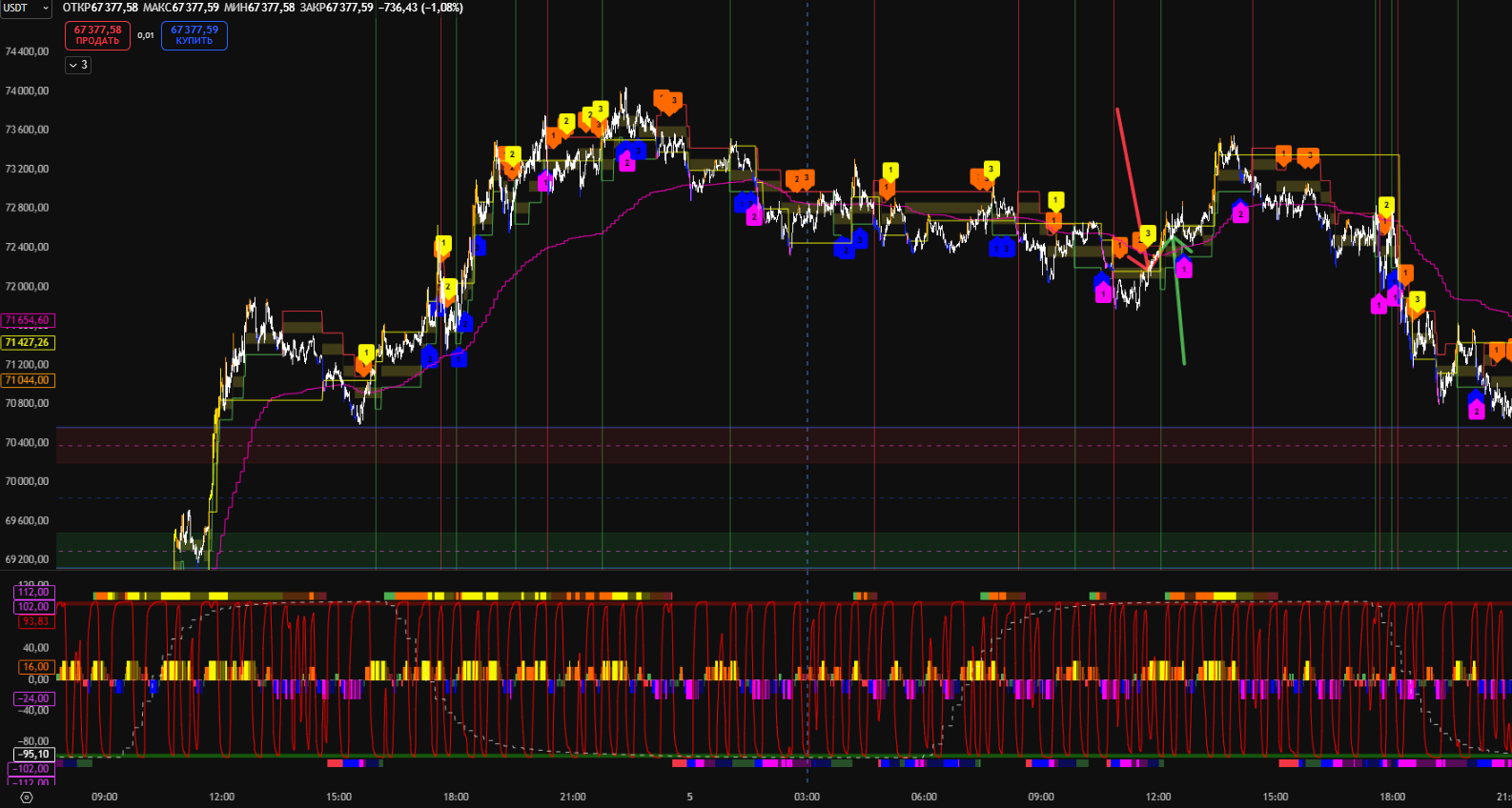The width and height of the screenshot is (1512, 808).
Task: Open the USDT currency dropdown
Action: tap(26, 8)
